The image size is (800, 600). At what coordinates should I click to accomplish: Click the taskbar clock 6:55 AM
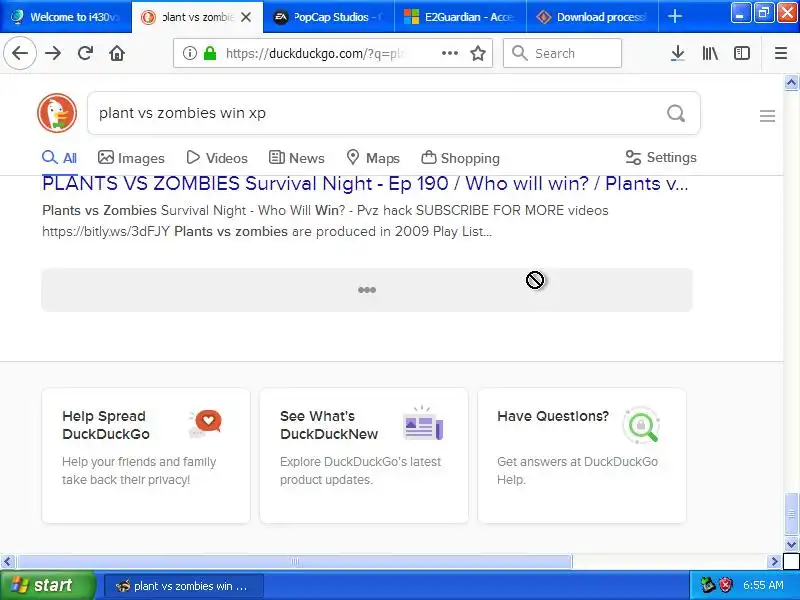coord(763,585)
